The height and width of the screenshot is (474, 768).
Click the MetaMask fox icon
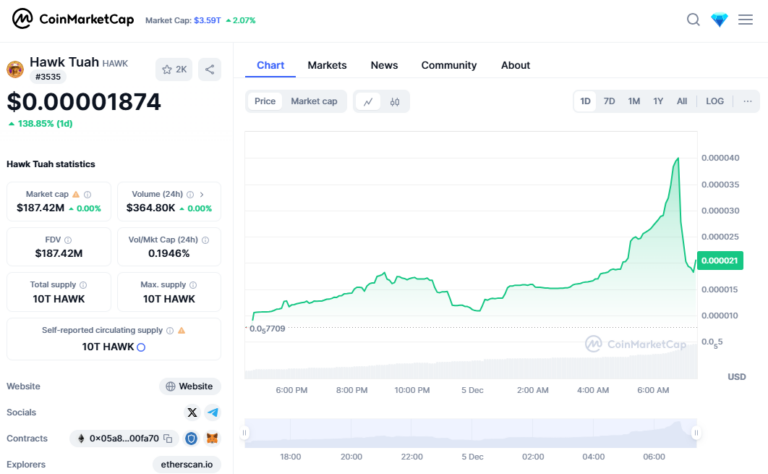(212, 438)
